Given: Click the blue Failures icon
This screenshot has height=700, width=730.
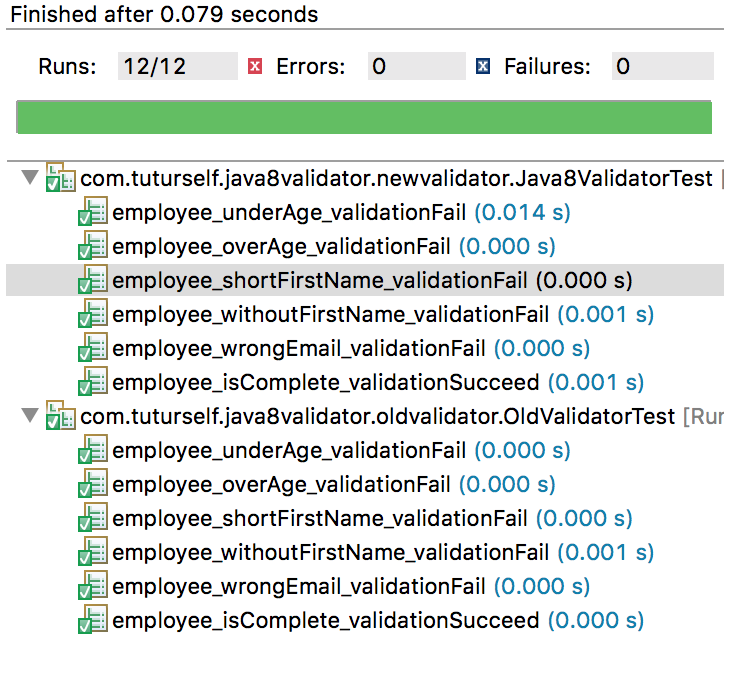Looking at the screenshot, I should (484, 67).
